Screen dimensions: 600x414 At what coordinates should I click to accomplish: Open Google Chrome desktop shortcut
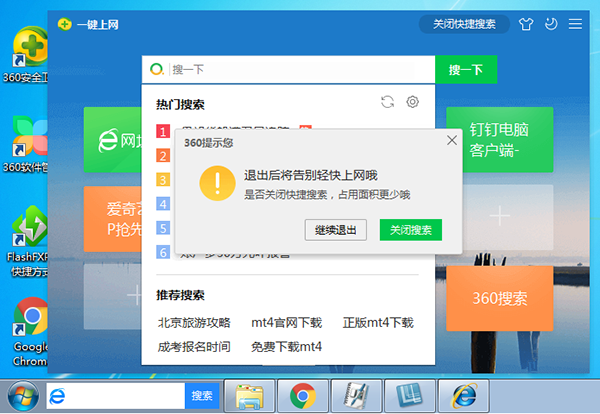point(29,331)
